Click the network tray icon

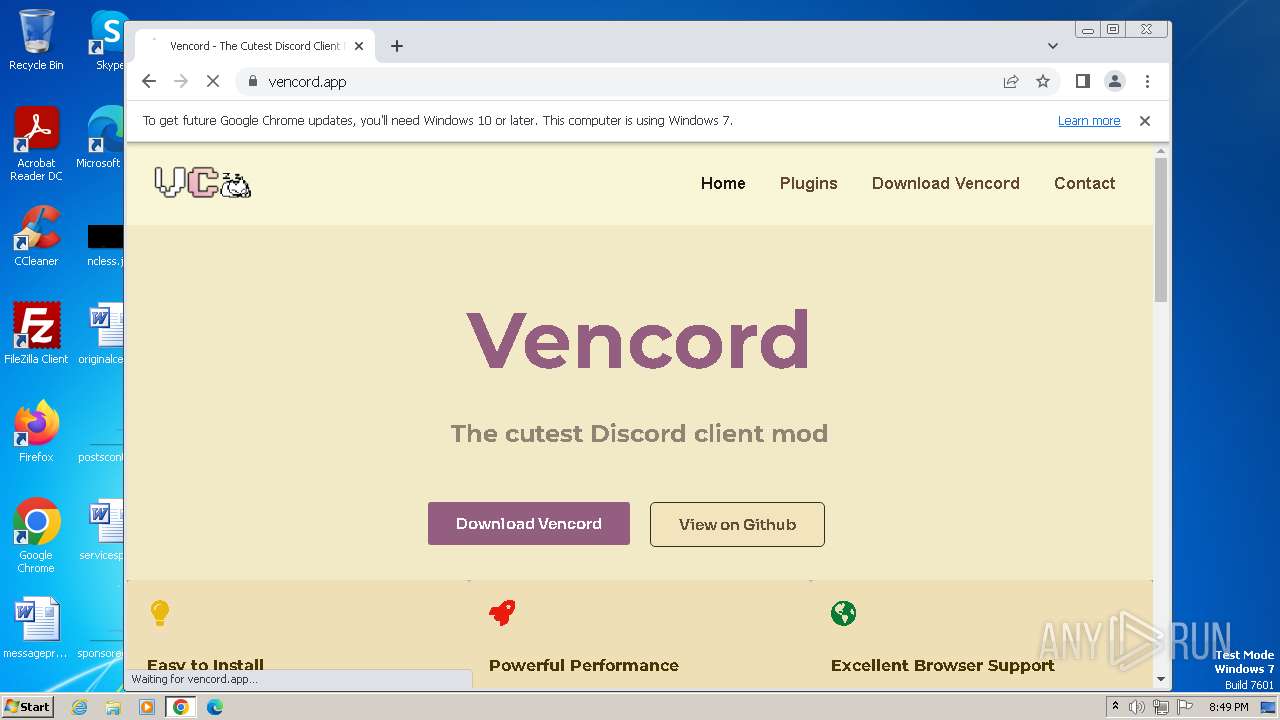pos(1160,707)
